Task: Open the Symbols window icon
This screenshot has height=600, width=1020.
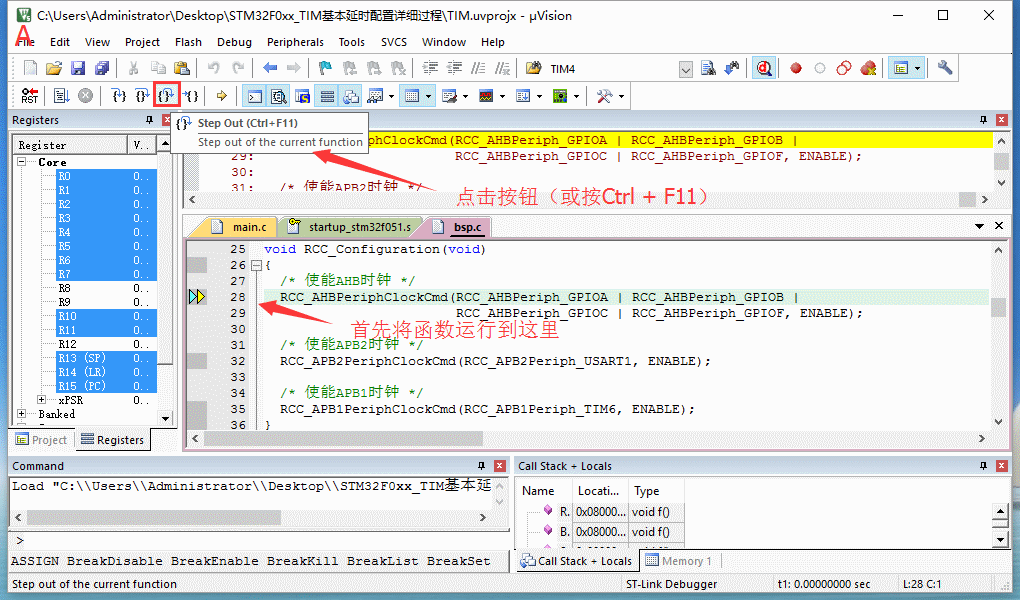Action: (303, 96)
